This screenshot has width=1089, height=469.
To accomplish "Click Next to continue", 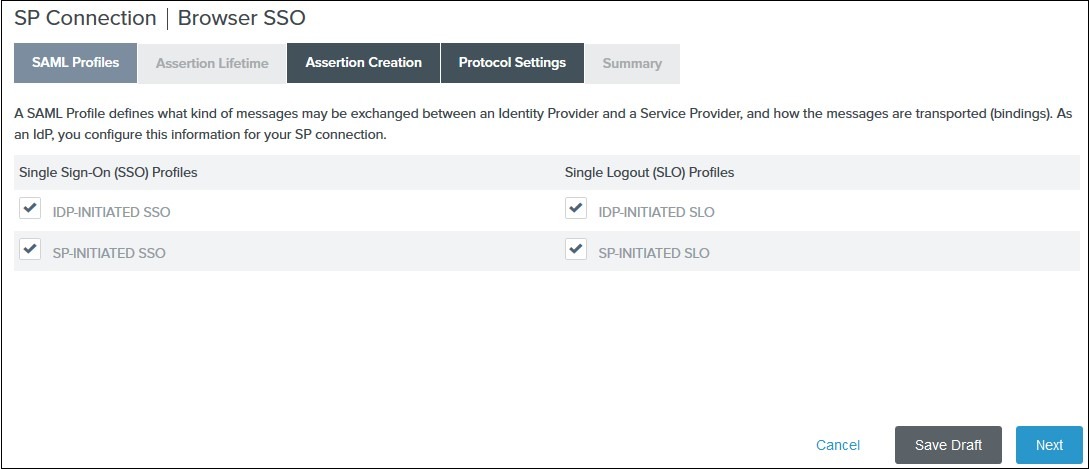I will click(1049, 445).
